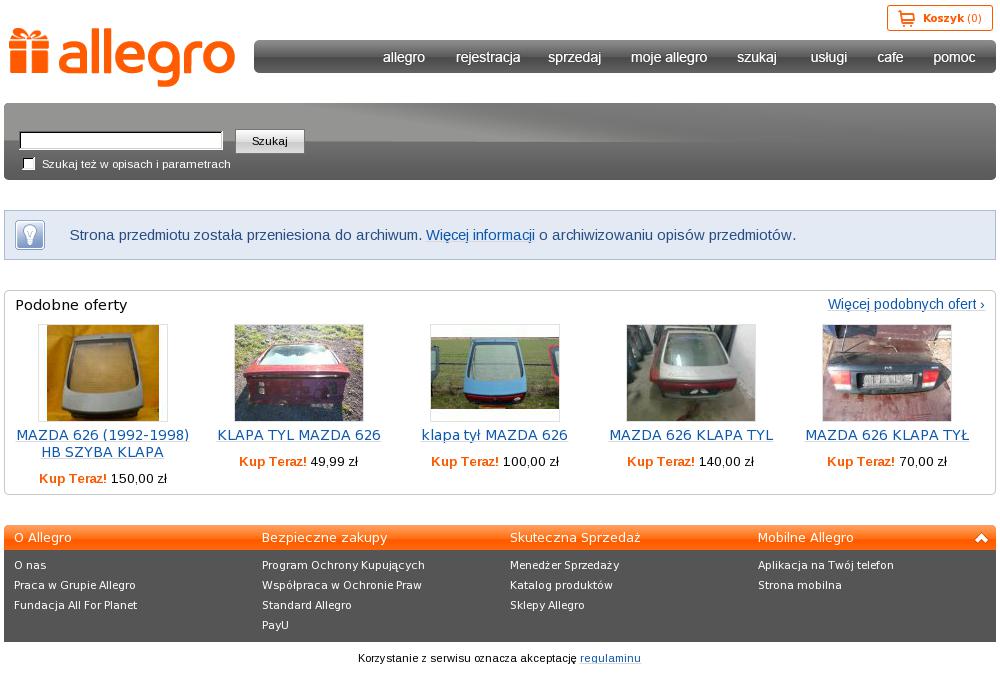Open MAZDA 626 KLAPA TYŁ title link
This screenshot has height=678, width=1000.
[886, 435]
